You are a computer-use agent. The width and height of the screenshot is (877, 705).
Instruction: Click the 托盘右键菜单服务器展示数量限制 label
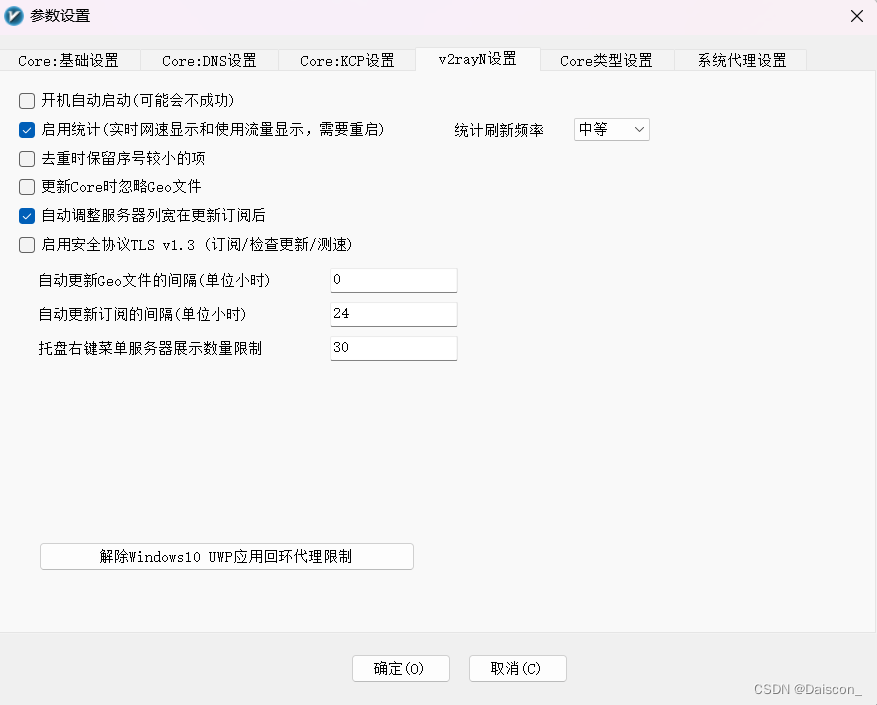click(x=150, y=349)
